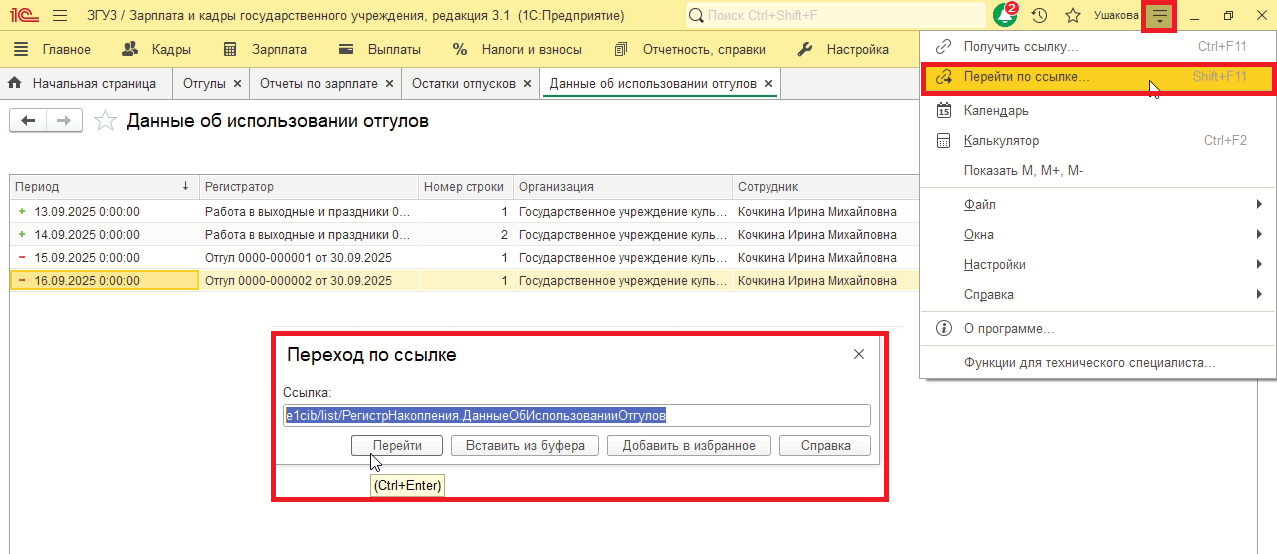Open the Главное section

[54, 50]
